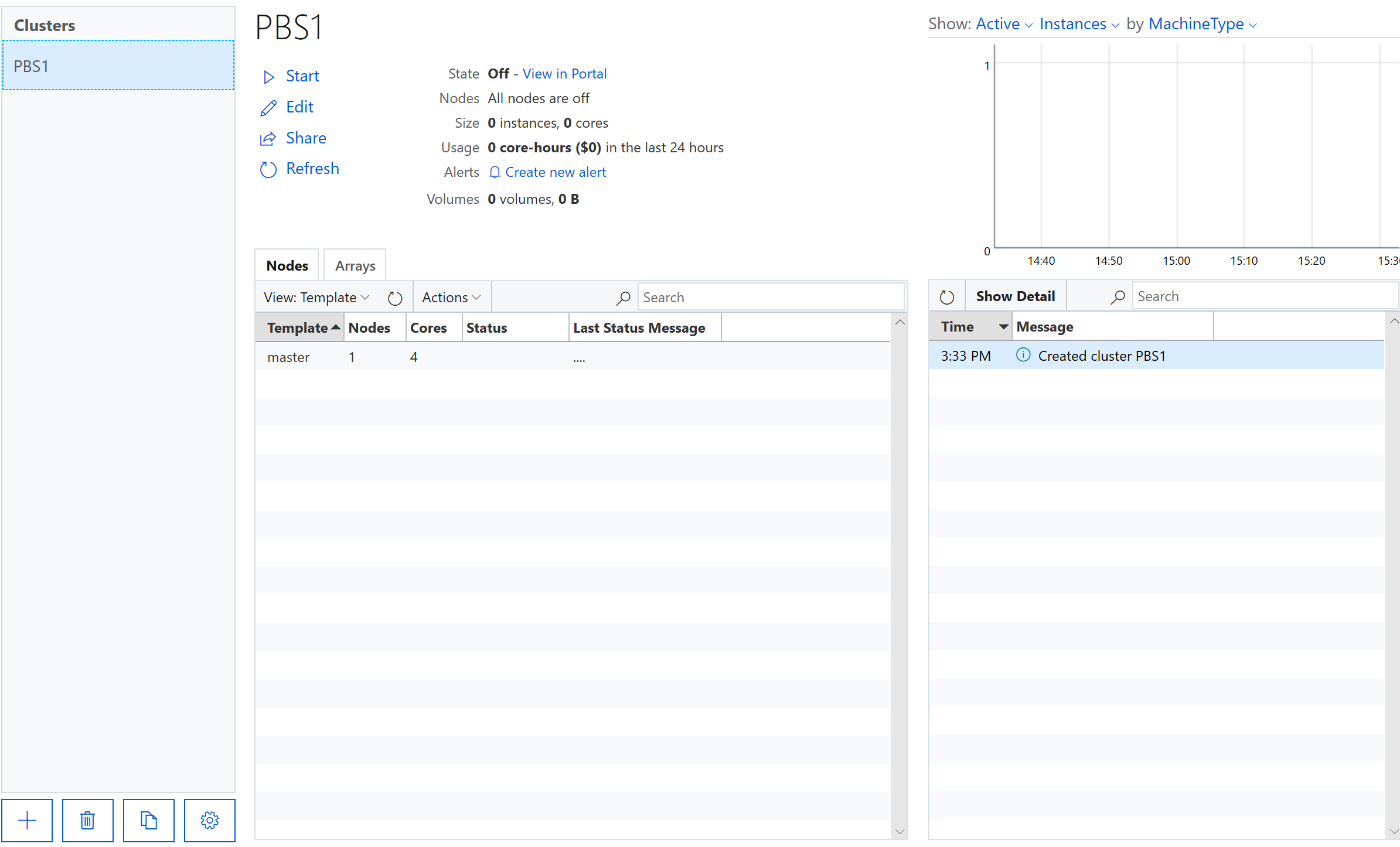Viewport: 1400px width, 847px height.
Task: Click the Show Detail button
Action: coord(1015,296)
